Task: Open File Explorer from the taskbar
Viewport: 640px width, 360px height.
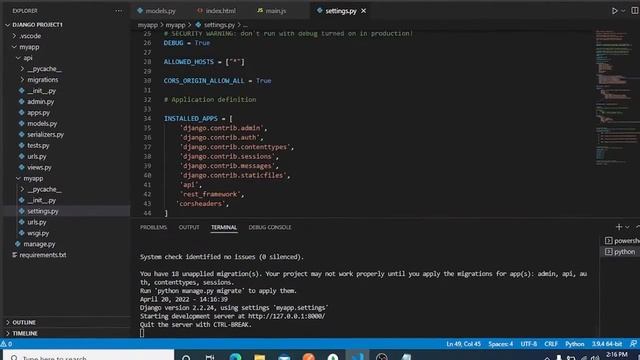Action: tap(260, 356)
